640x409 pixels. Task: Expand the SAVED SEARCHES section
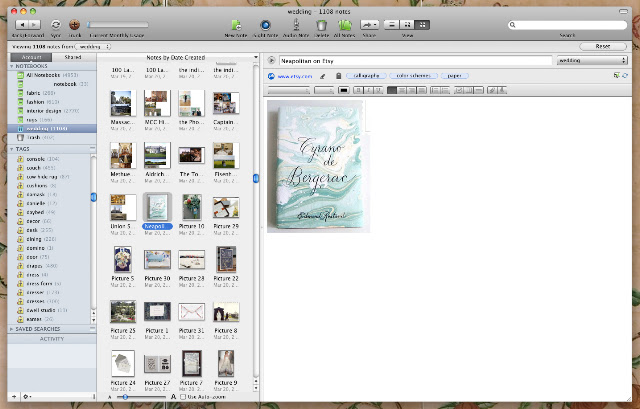pyautogui.click(x=12, y=329)
